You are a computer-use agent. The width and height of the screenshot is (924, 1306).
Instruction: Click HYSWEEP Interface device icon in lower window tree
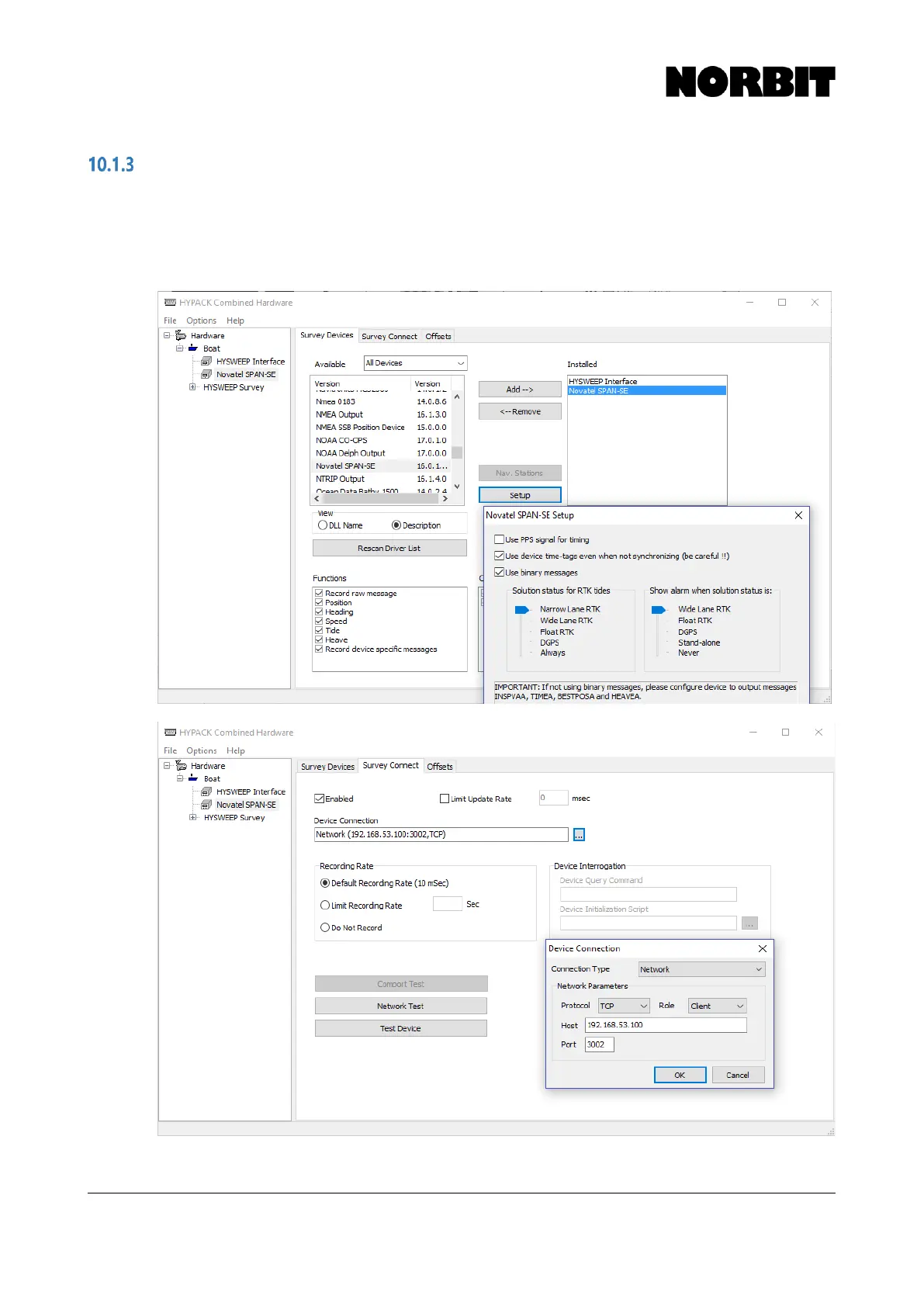pos(206,792)
